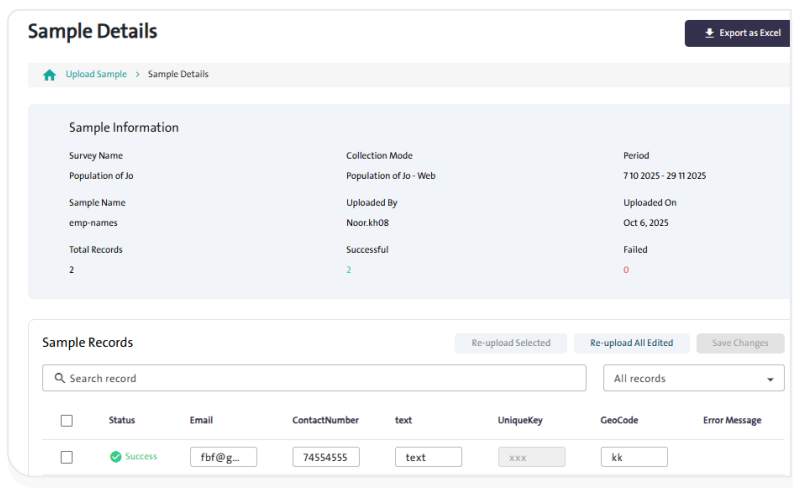Click Re-upload All Edited button
Viewport: 797px width, 488px height.
click(x=631, y=343)
